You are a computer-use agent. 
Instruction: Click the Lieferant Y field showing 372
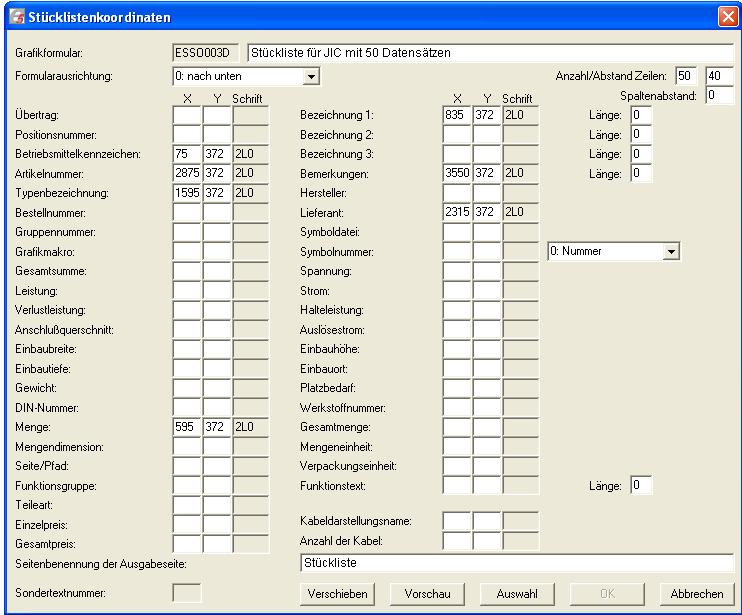coord(486,212)
